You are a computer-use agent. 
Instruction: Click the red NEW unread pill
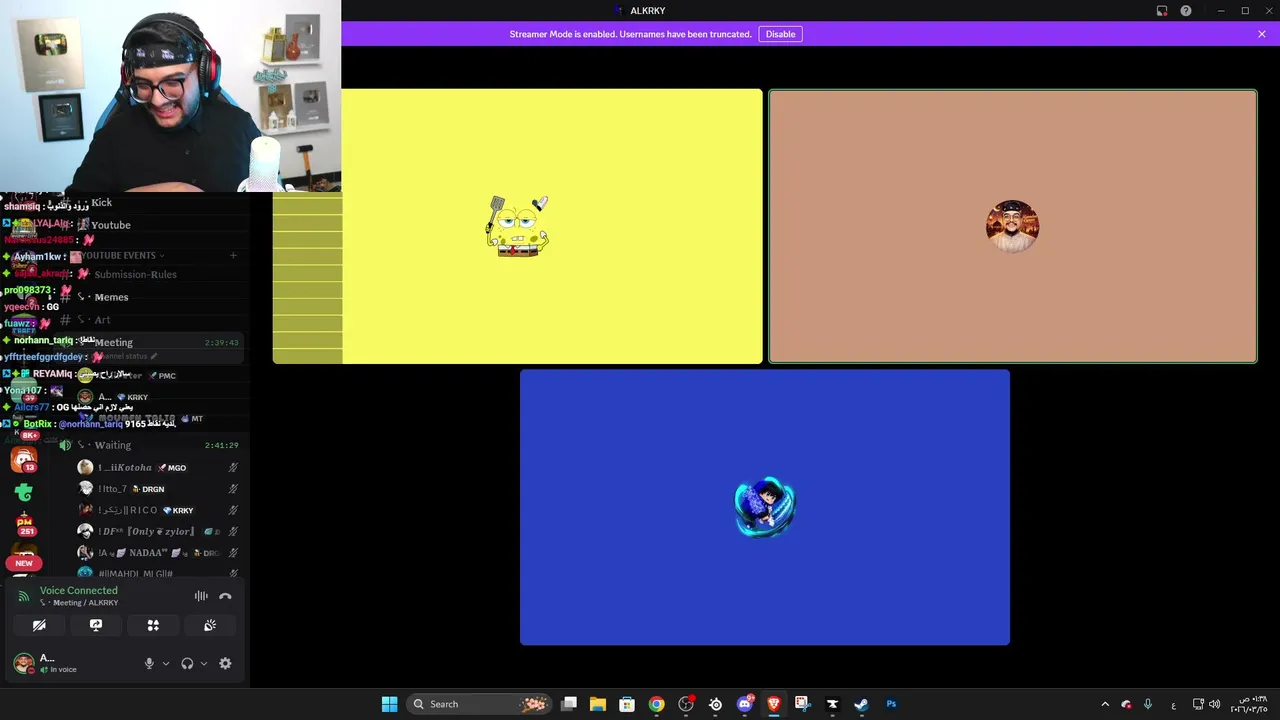pyautogui.click(x=24, y=563)
